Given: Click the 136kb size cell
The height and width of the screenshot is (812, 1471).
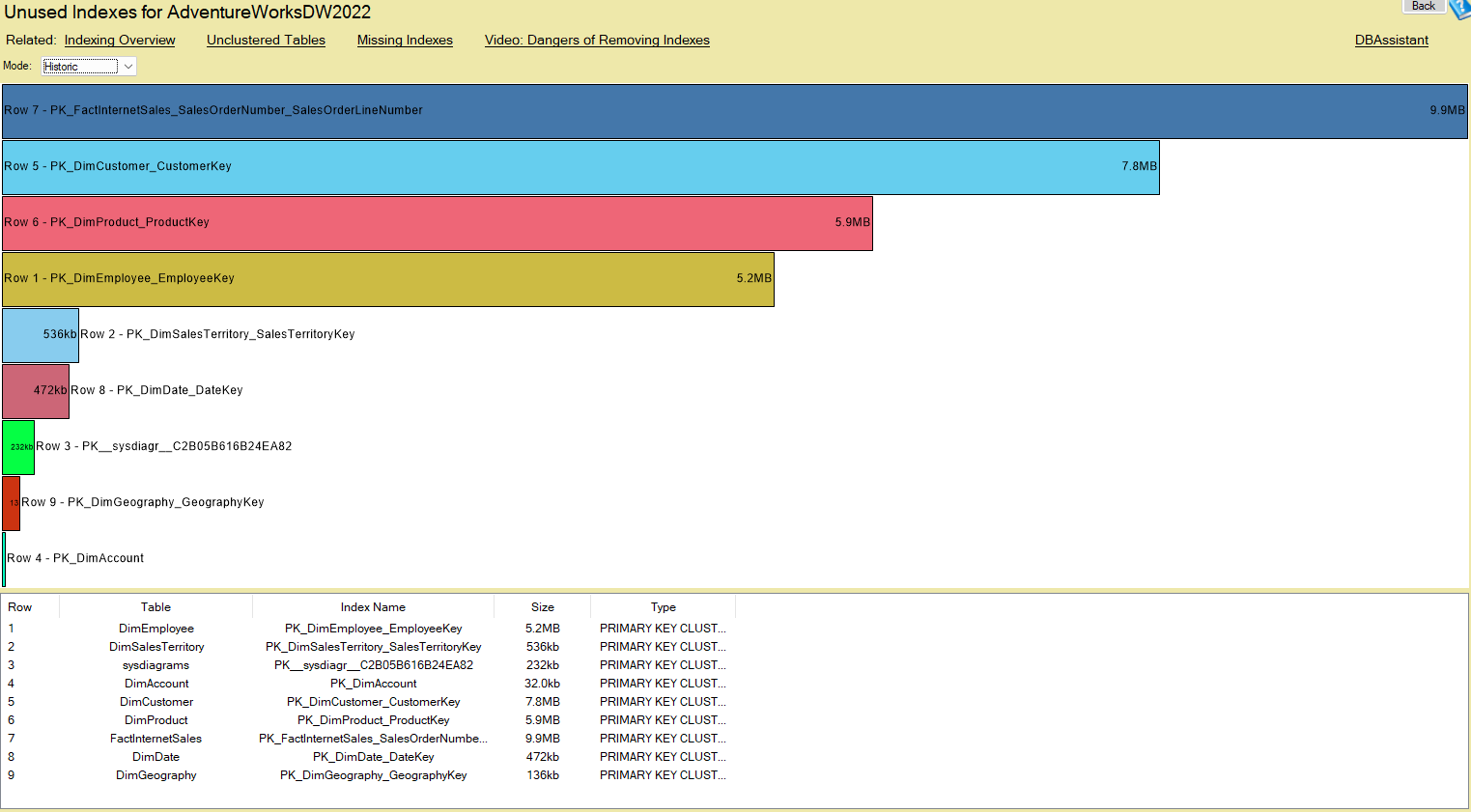Looking at the screenshot, I should (543, 775).
